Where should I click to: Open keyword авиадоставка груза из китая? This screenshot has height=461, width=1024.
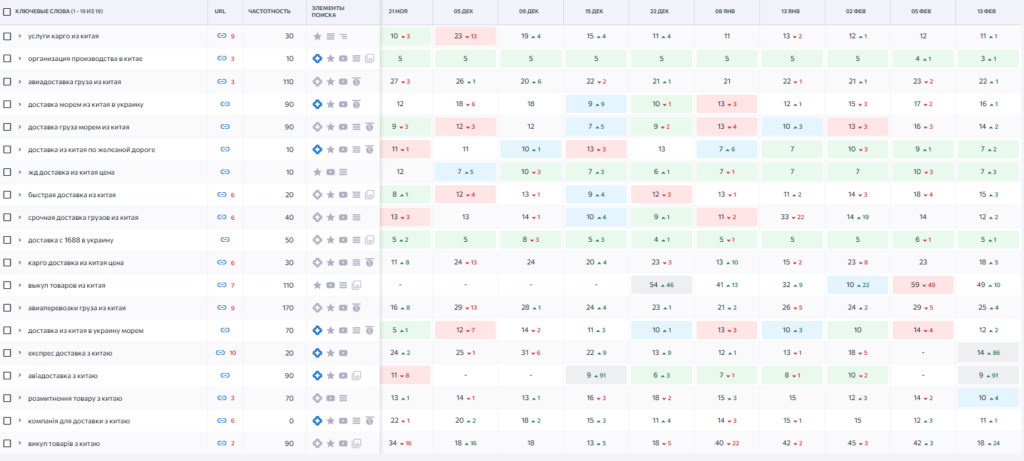74,82
